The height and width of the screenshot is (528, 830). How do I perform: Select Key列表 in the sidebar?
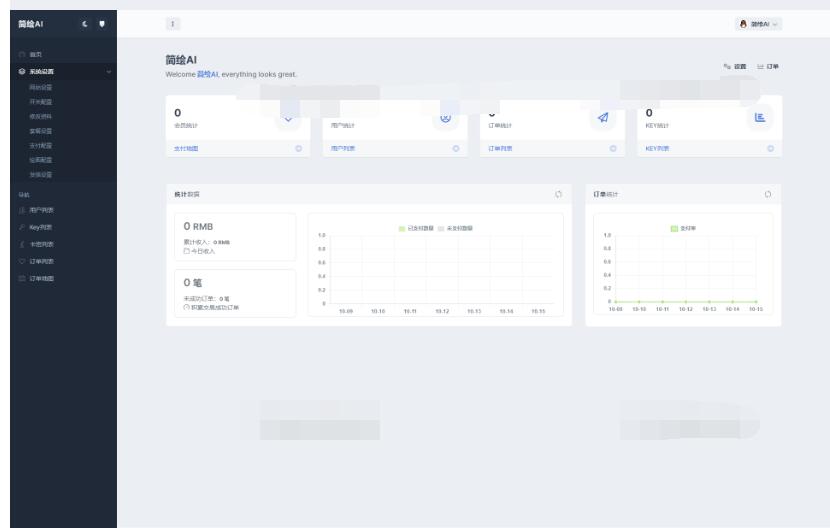point(40,227)
